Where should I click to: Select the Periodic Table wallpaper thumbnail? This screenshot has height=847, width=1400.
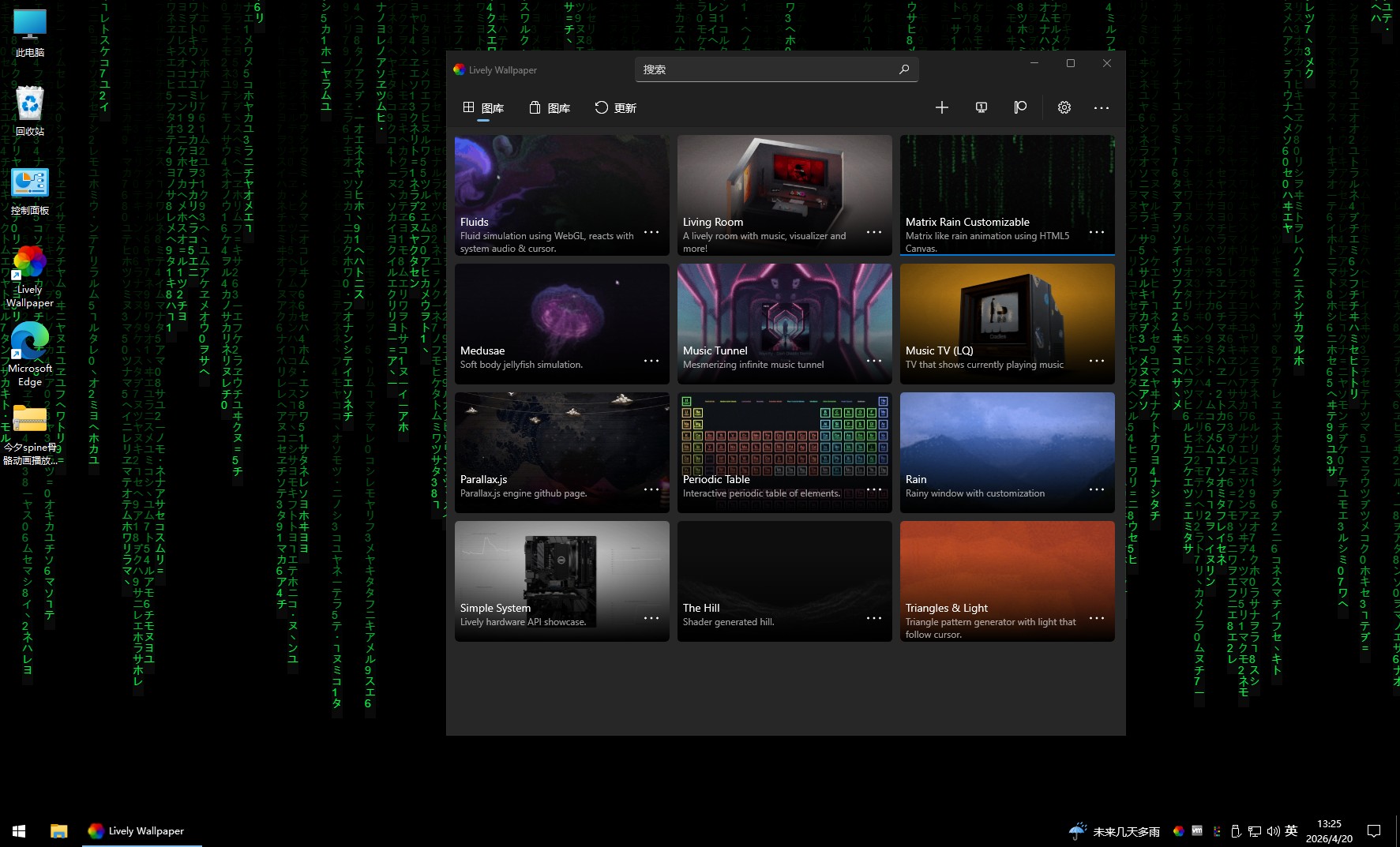784,442
